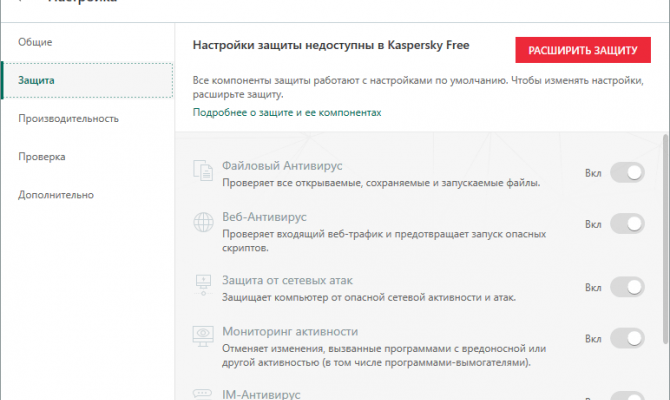Click the File Anti-Virus document icon
This screenshot has height=400, width=670.
click(x=203, y=171)
